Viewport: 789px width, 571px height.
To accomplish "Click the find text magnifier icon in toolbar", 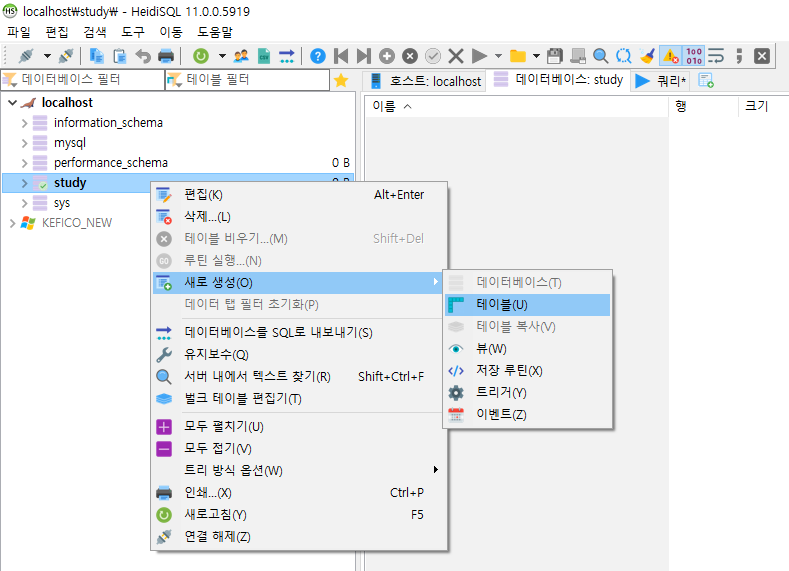I will pos(600,56).
